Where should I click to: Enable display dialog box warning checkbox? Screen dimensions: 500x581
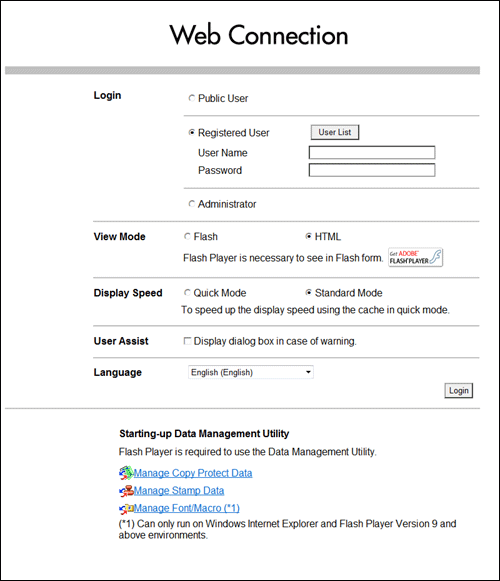click(187, 341)
